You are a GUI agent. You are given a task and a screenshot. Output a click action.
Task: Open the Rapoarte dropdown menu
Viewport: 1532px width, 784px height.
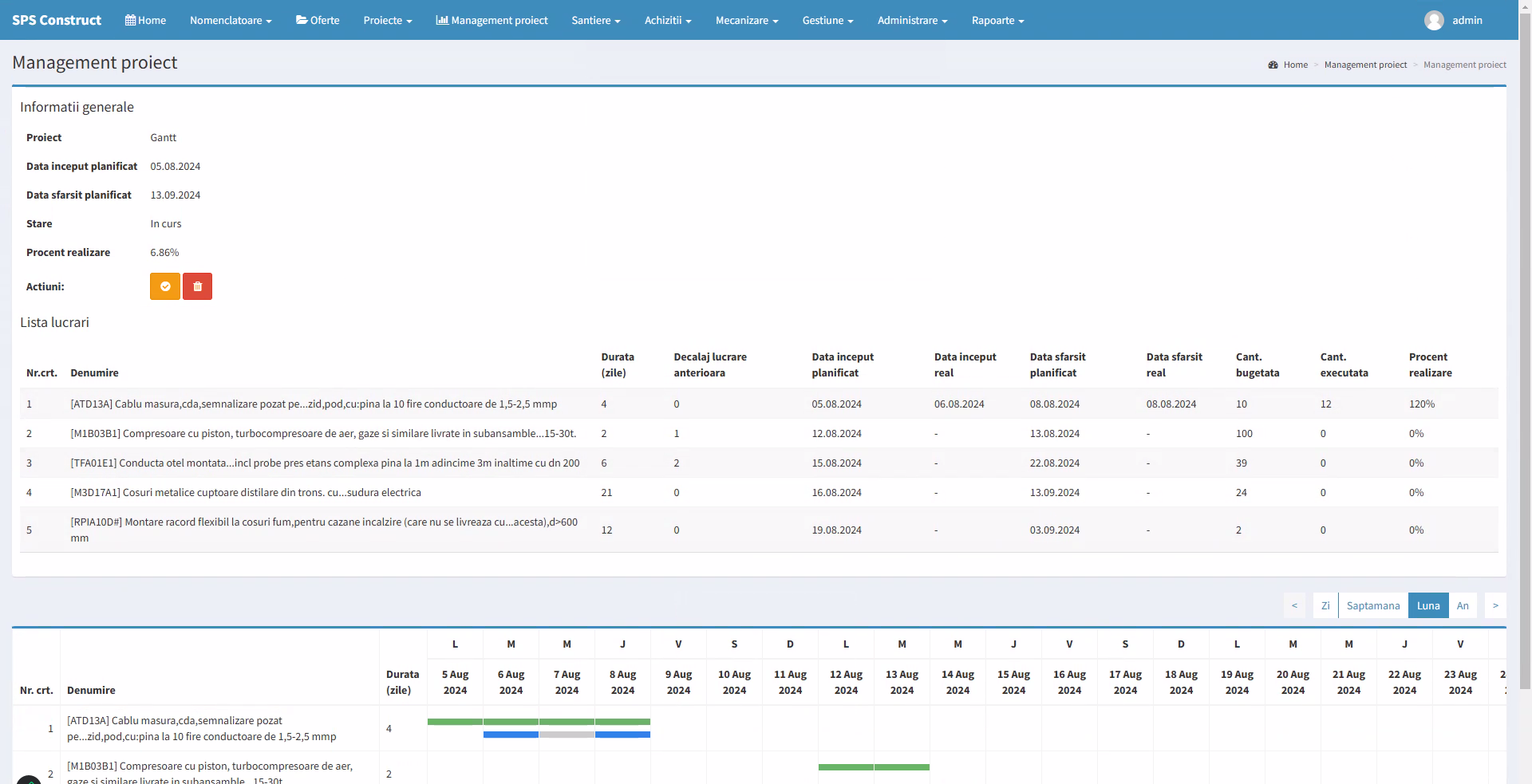pos(997,20)
